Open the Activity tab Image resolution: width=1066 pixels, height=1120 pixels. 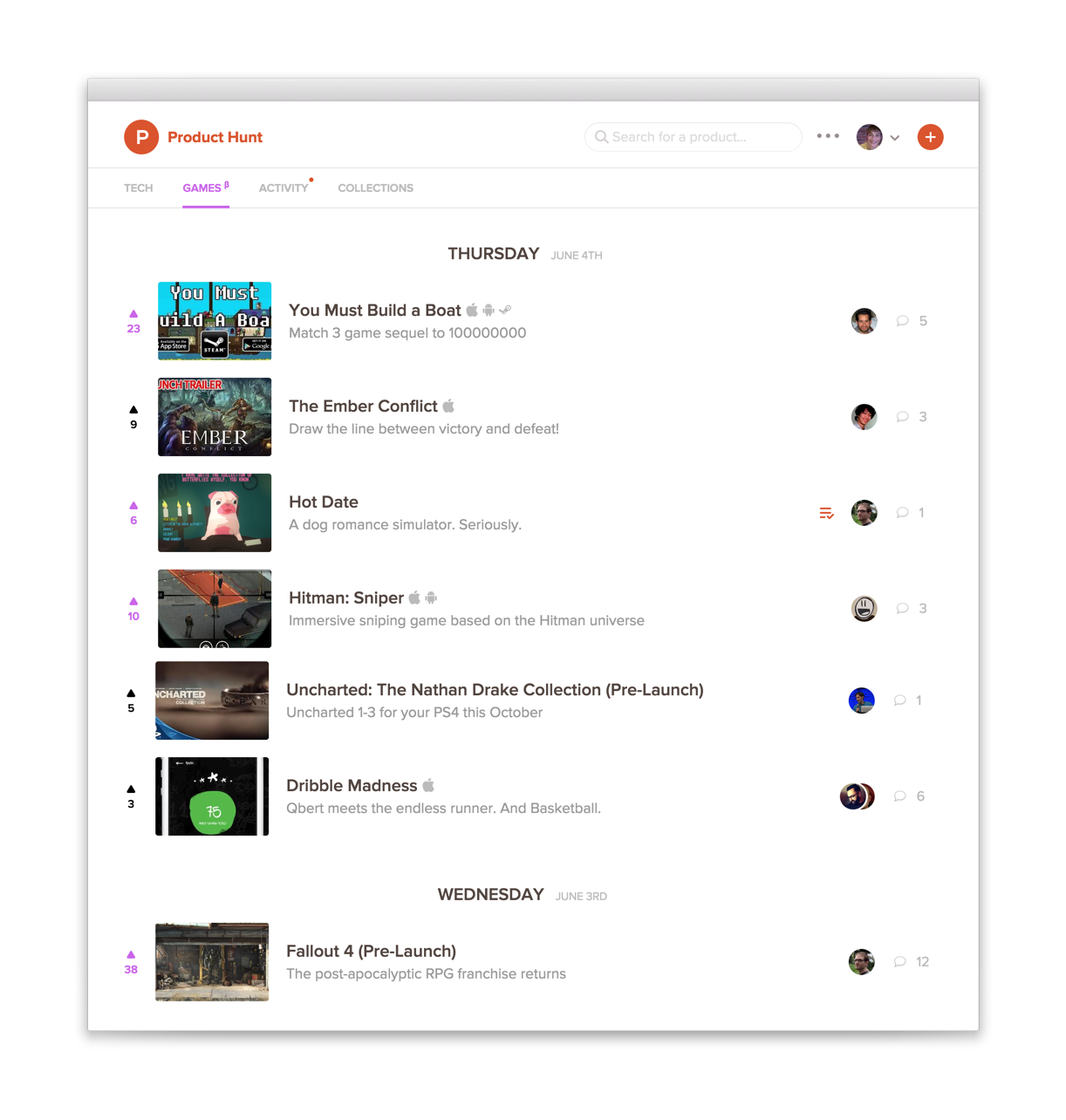pyautogui.click(x=284, y=188)
